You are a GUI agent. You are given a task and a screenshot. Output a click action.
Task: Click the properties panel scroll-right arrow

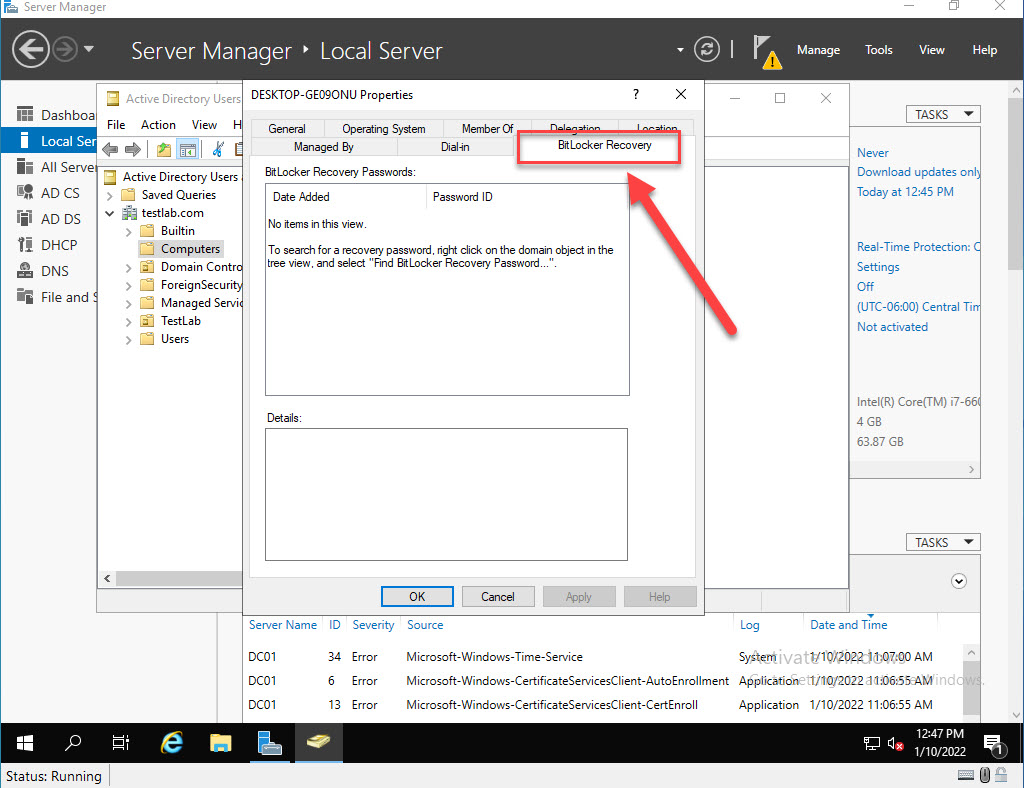point(971,469)
